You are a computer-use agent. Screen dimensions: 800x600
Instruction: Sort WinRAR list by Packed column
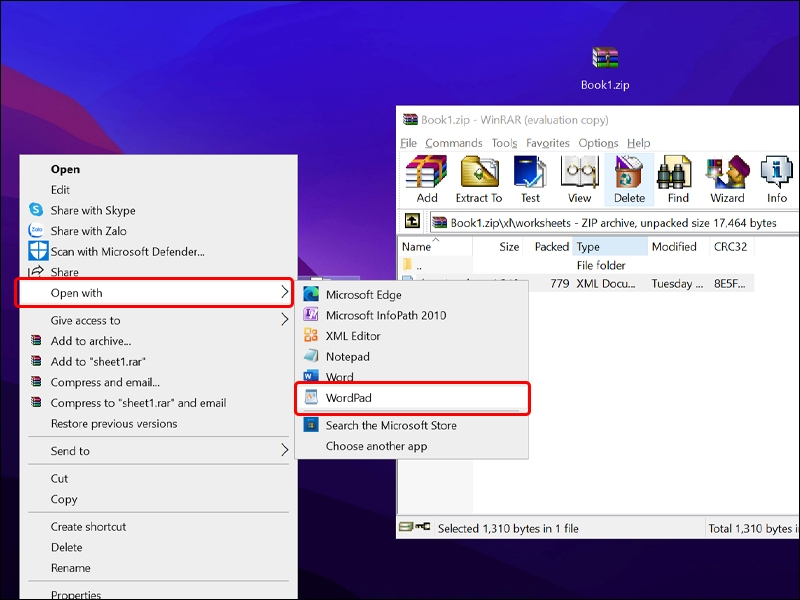point(547,246)
